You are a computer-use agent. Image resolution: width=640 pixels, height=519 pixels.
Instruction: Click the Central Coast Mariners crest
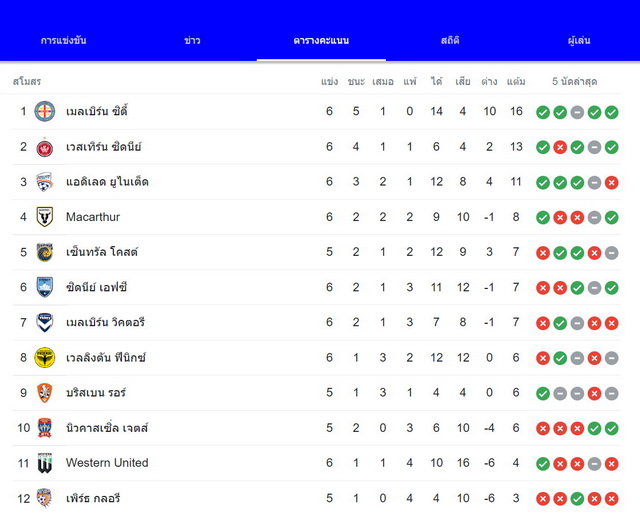click(x=44, y=252)
